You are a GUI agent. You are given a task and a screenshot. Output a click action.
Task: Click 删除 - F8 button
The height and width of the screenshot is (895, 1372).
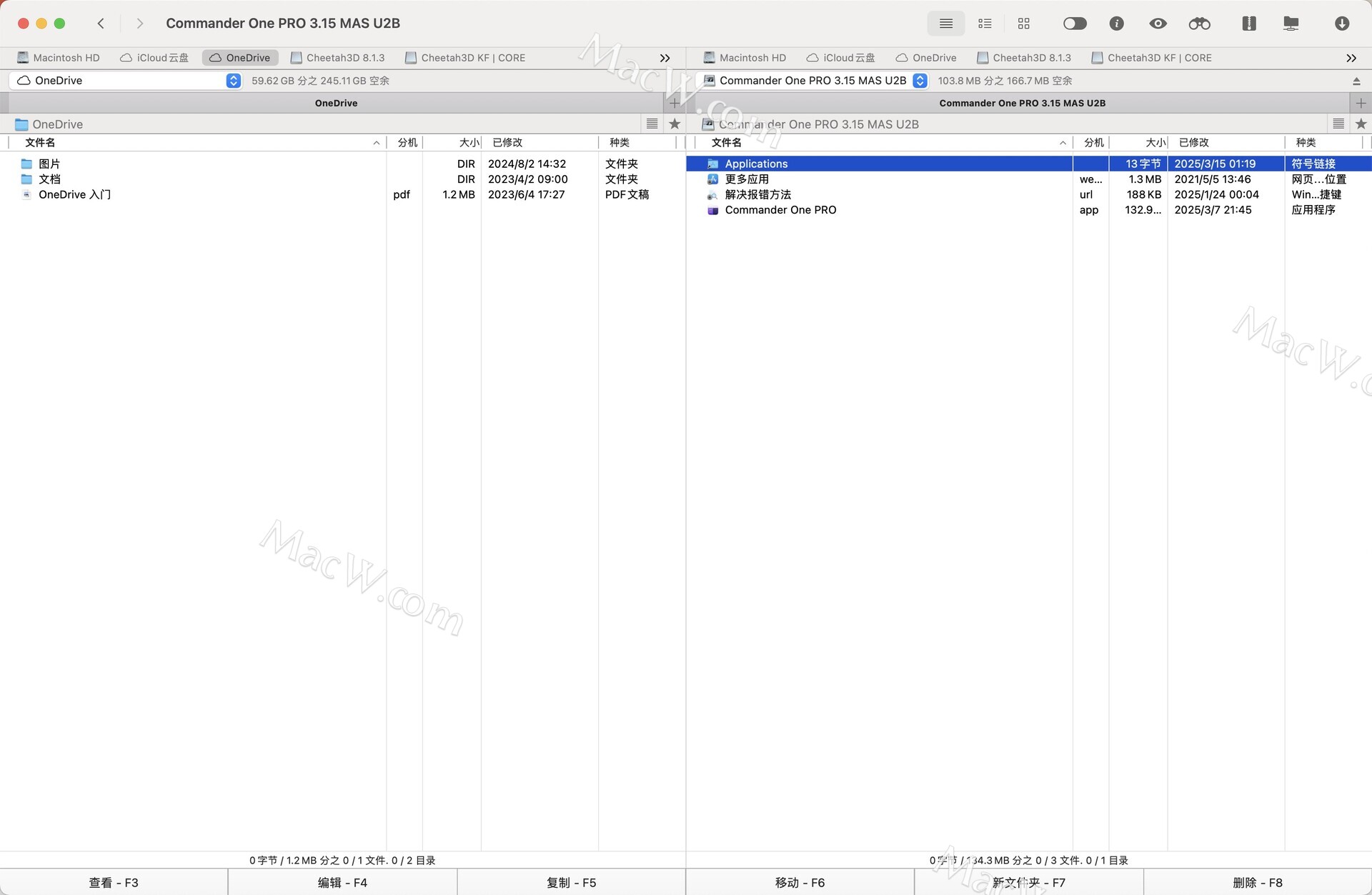1258,882
